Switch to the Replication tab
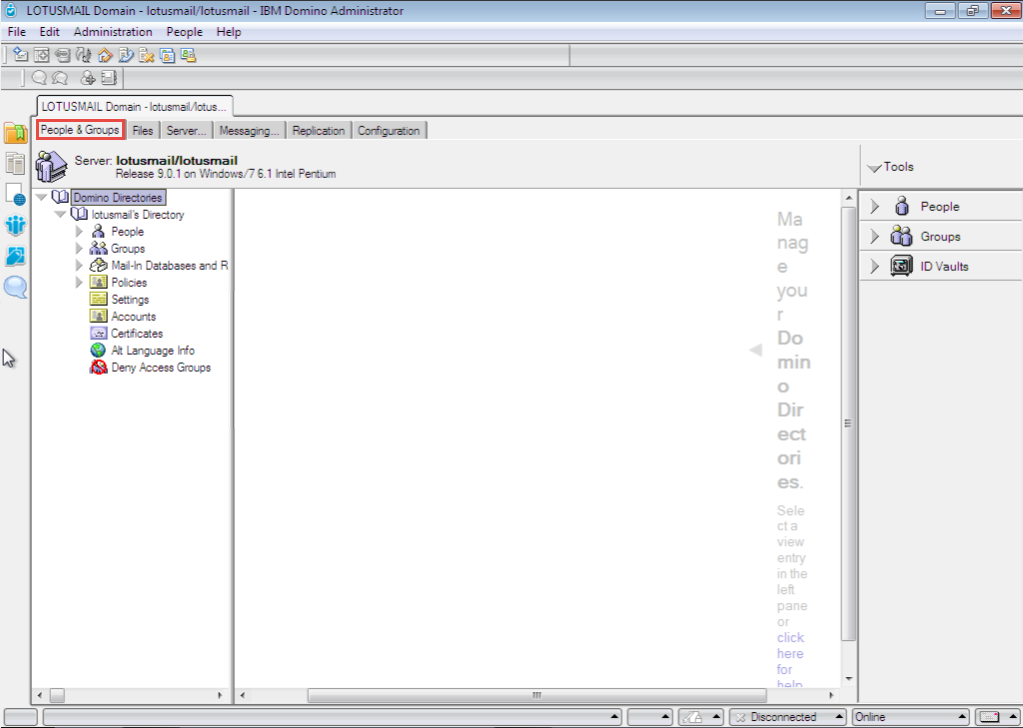 click(x=318, y=130)
